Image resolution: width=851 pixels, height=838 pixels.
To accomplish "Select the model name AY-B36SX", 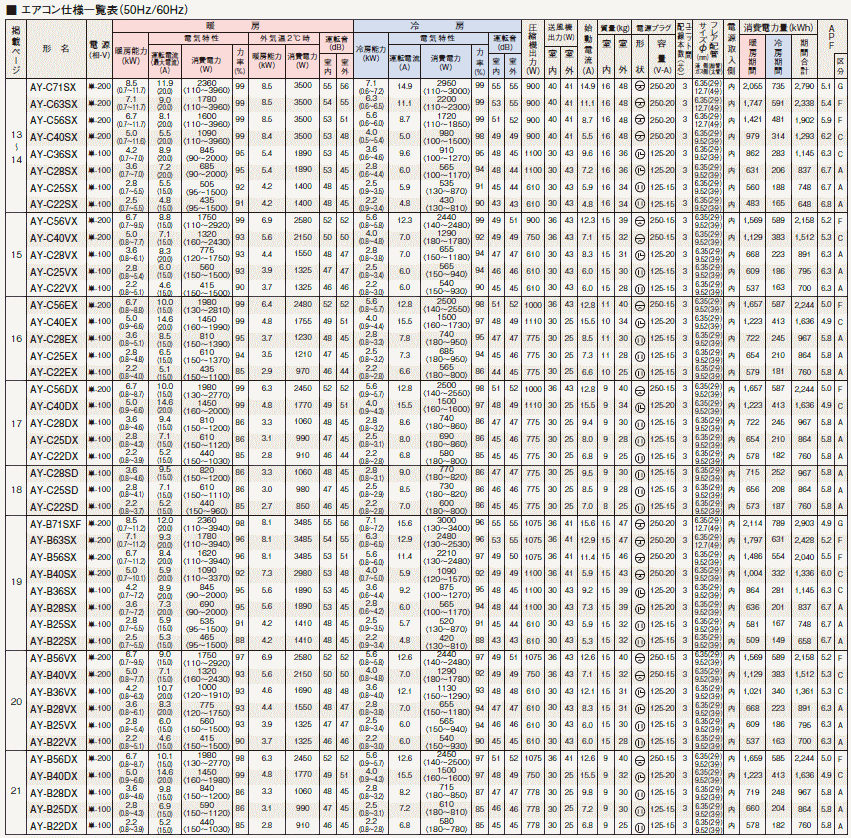I will 53,591.
